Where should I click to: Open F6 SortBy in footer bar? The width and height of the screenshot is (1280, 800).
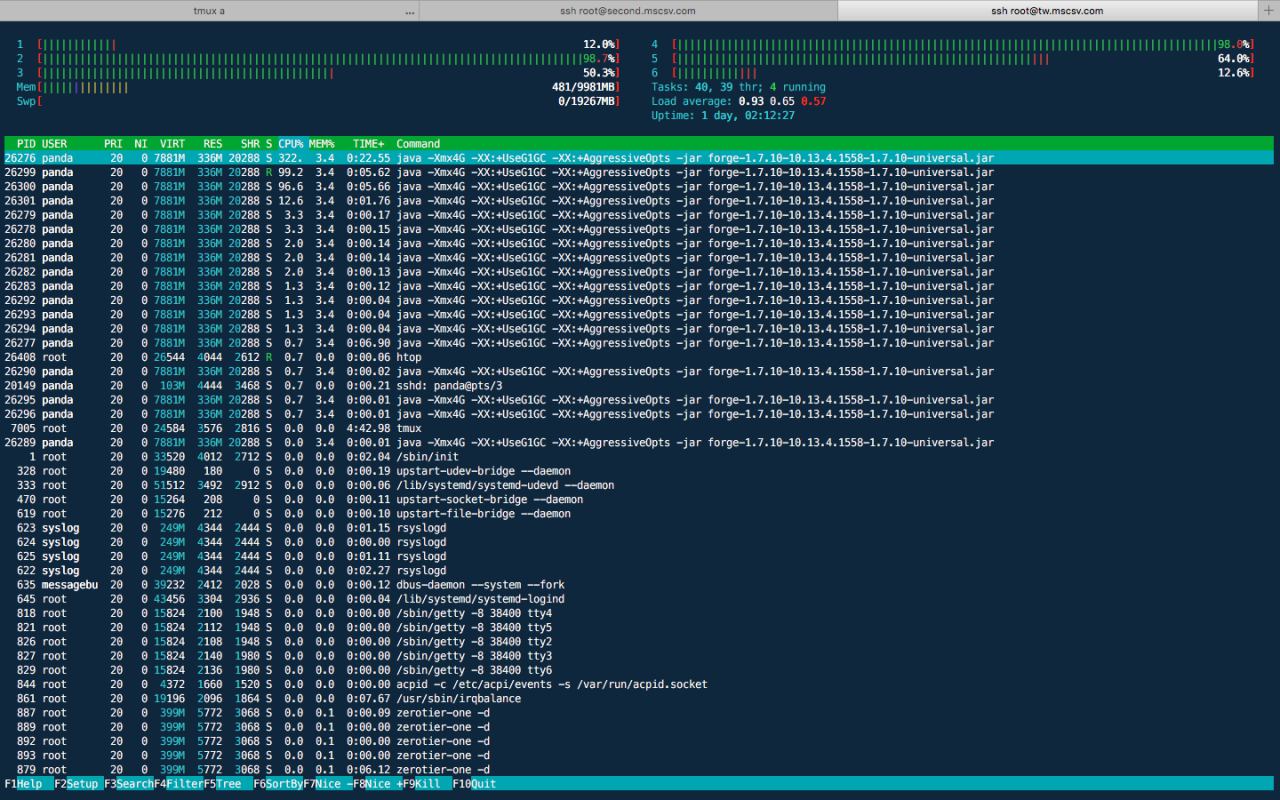(x=277, y=784)
